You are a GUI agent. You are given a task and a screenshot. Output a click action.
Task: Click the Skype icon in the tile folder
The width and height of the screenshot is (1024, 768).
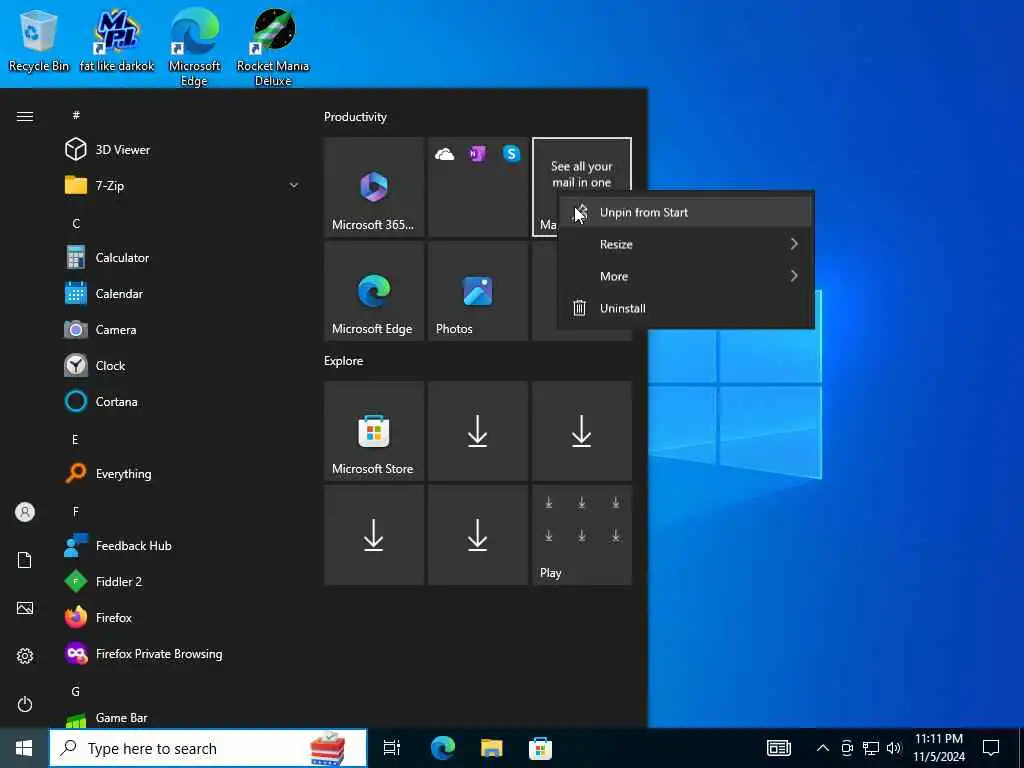point(511,154)
